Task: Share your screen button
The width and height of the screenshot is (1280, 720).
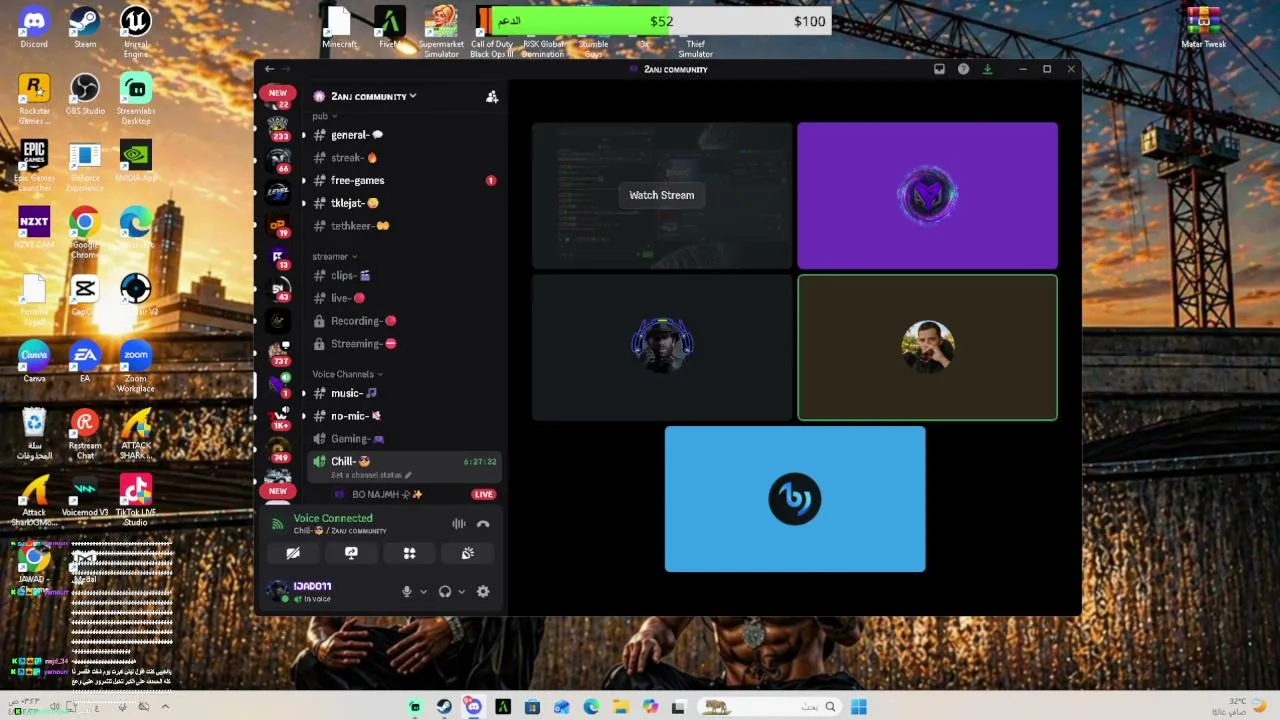Action: [x=351, y=553]
